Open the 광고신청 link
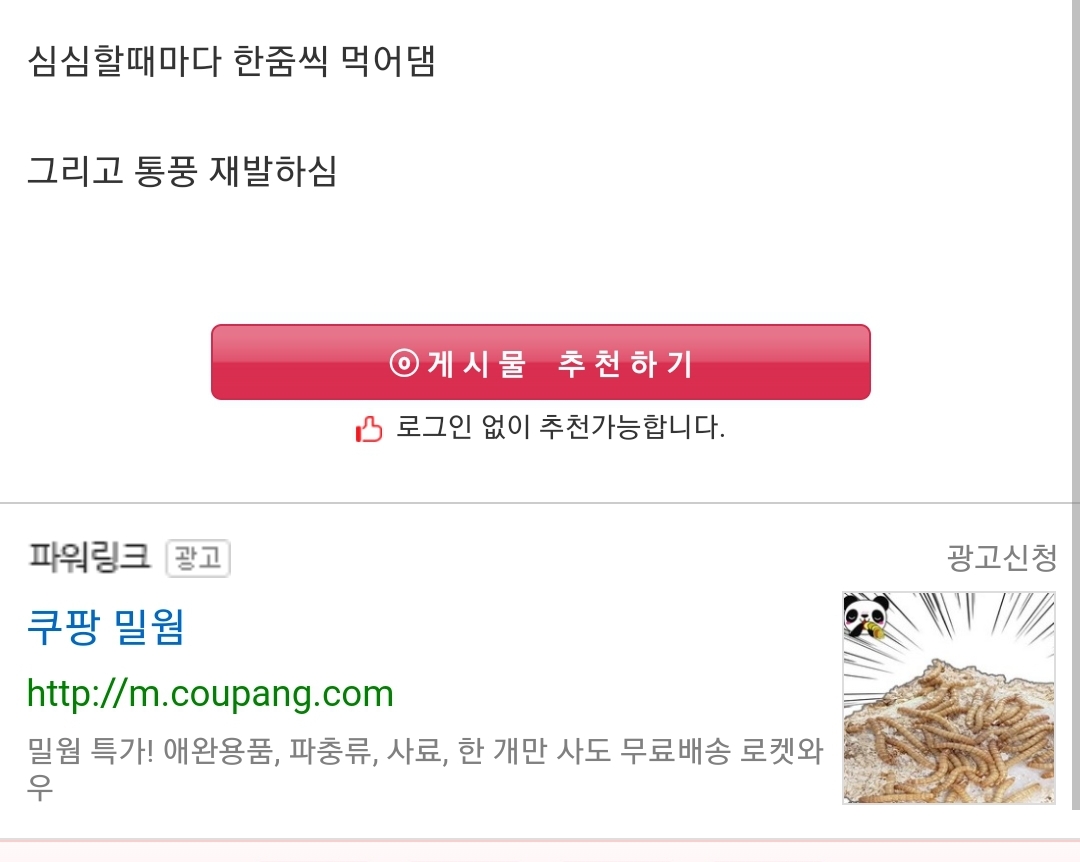The image size is (1080, 862). pos(1001,558)
